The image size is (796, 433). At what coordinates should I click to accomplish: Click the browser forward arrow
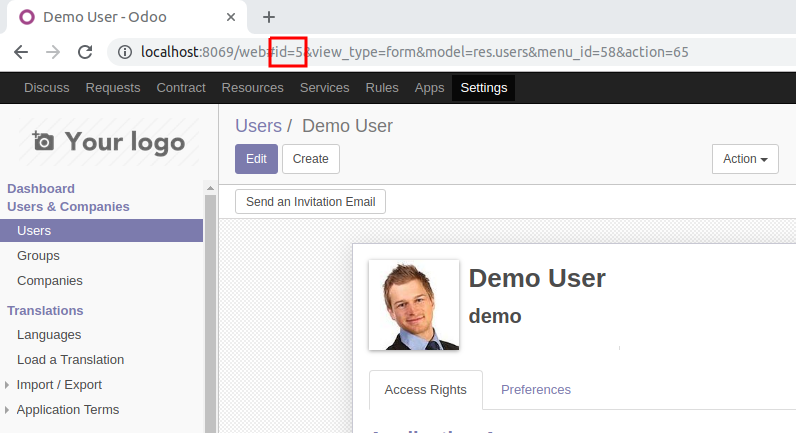pos(53,52)
